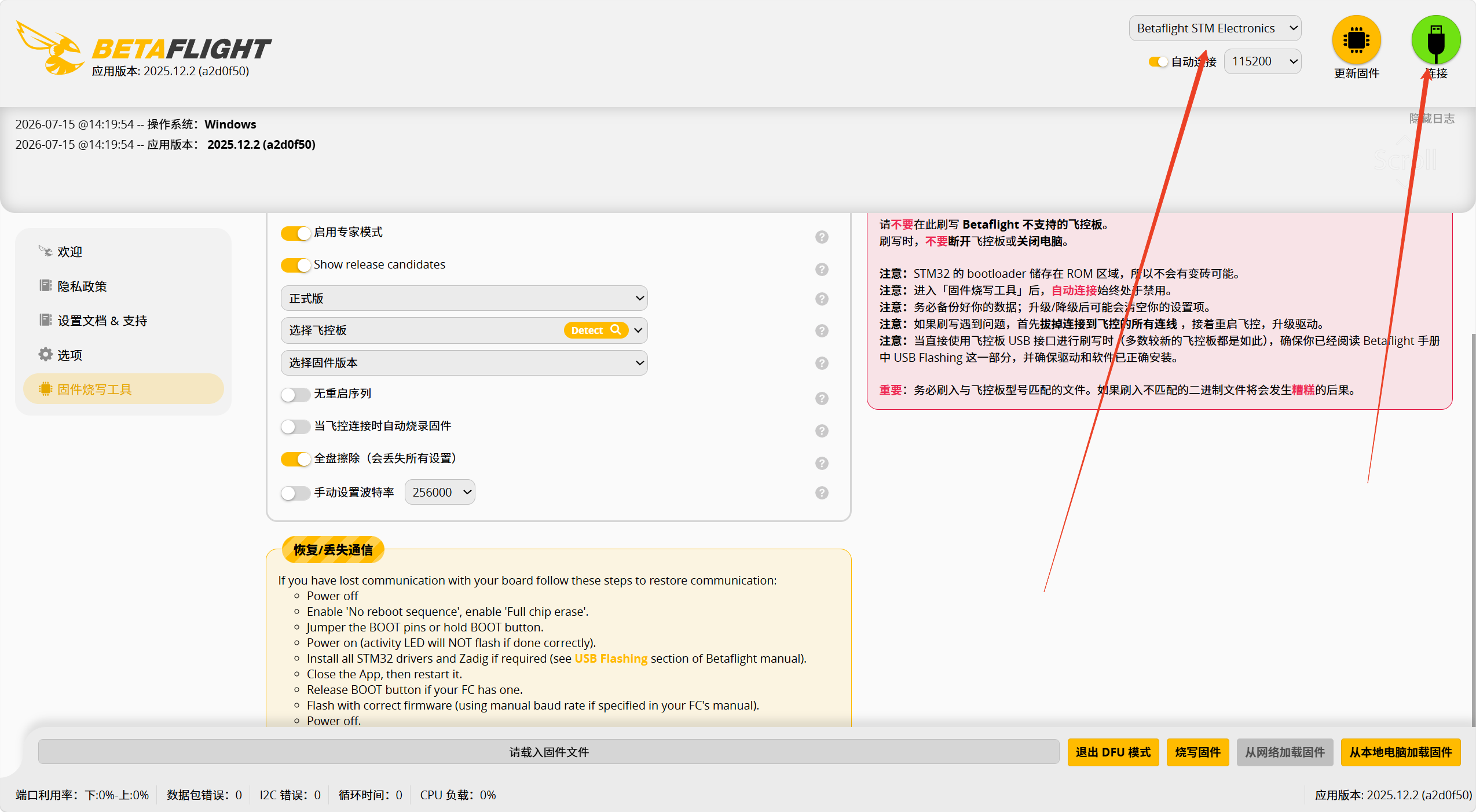1476x812 pixels.
Task: Toggle 启用专家模式 switch
Action: pyautogui.click(x=295, y=233)
